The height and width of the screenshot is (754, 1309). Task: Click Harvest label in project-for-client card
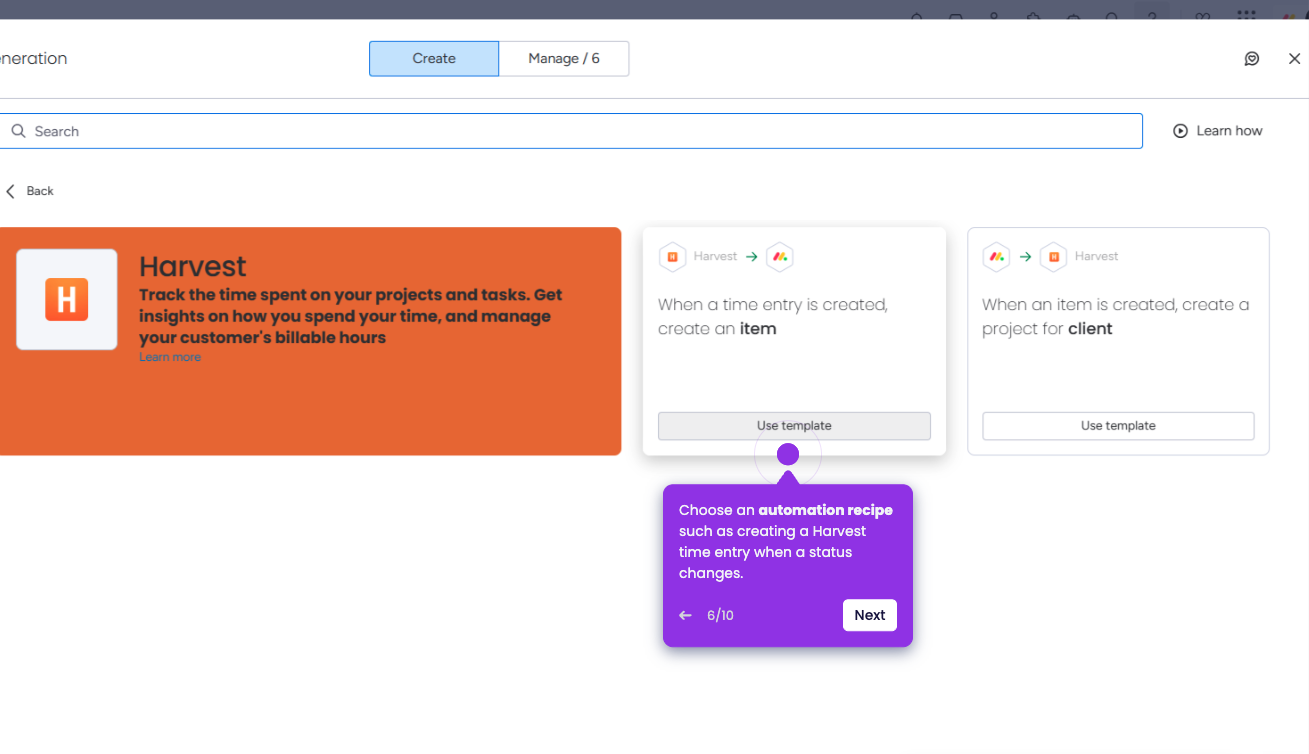point(1097,257)
